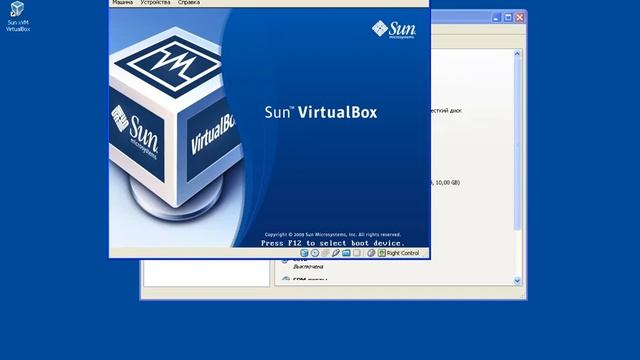640x360 pixels.
Task: Click the shared folders status icon
Action: coord(346,253)
